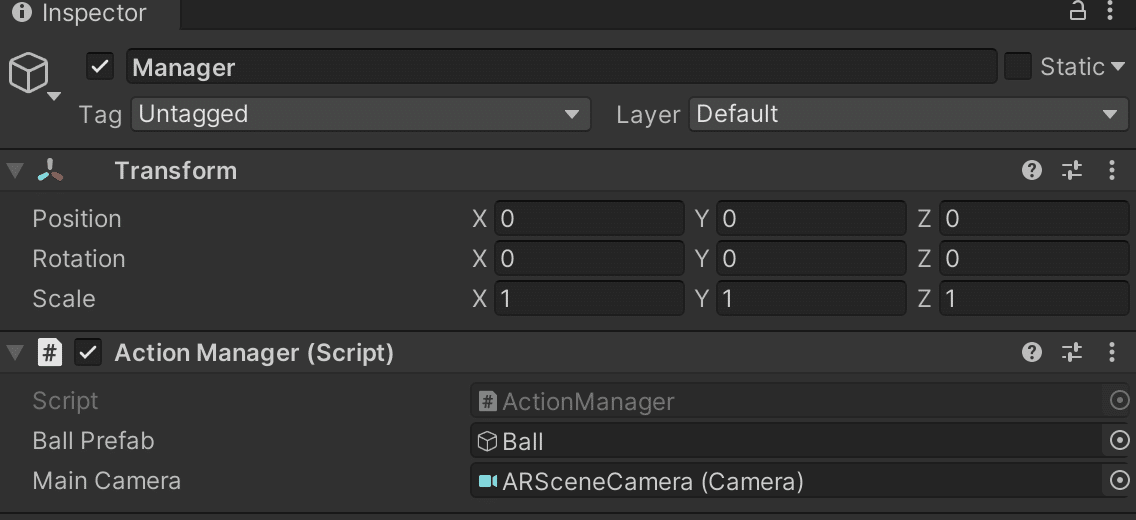Open Transform component more options menu

(x=1112, y=171)
